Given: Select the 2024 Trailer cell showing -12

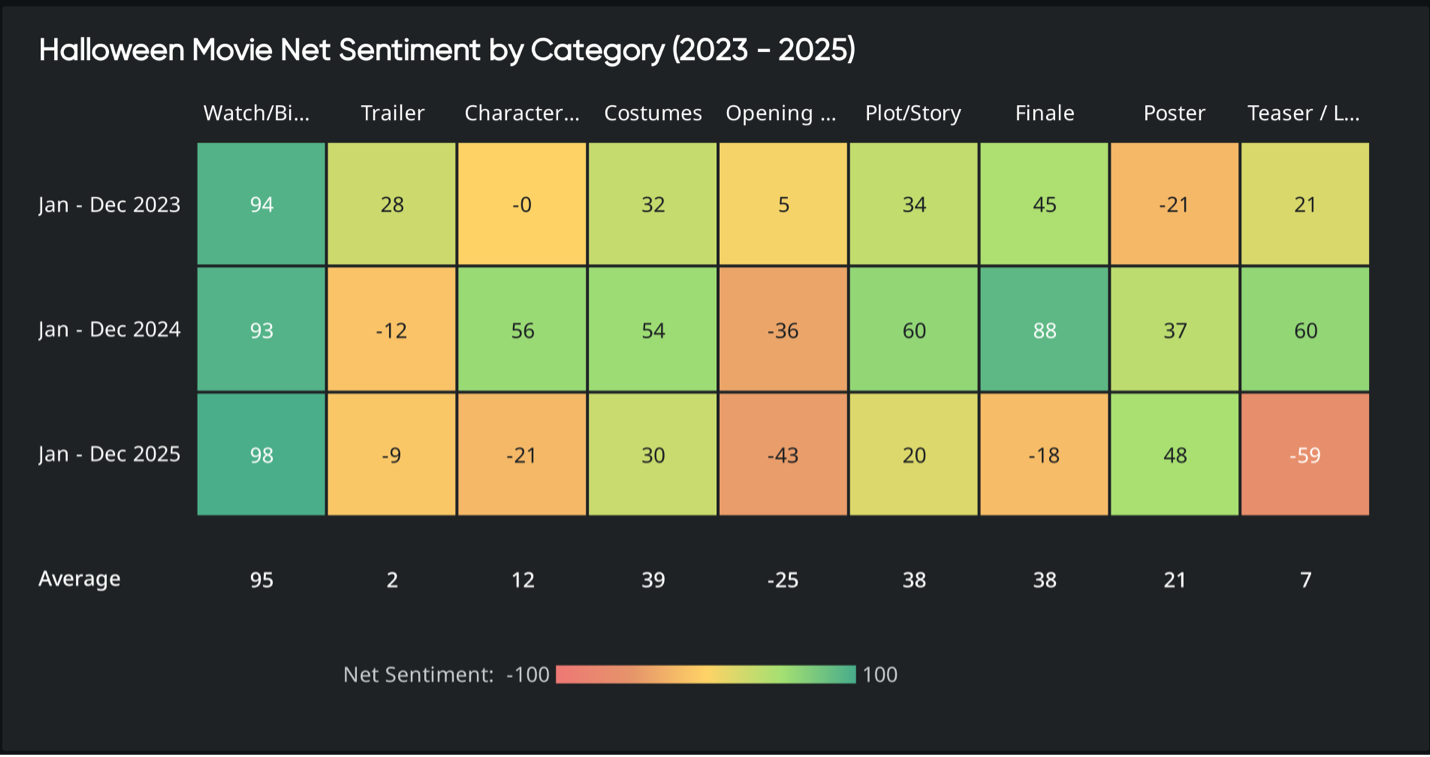Looking at the screenshot, I should 392,330.
